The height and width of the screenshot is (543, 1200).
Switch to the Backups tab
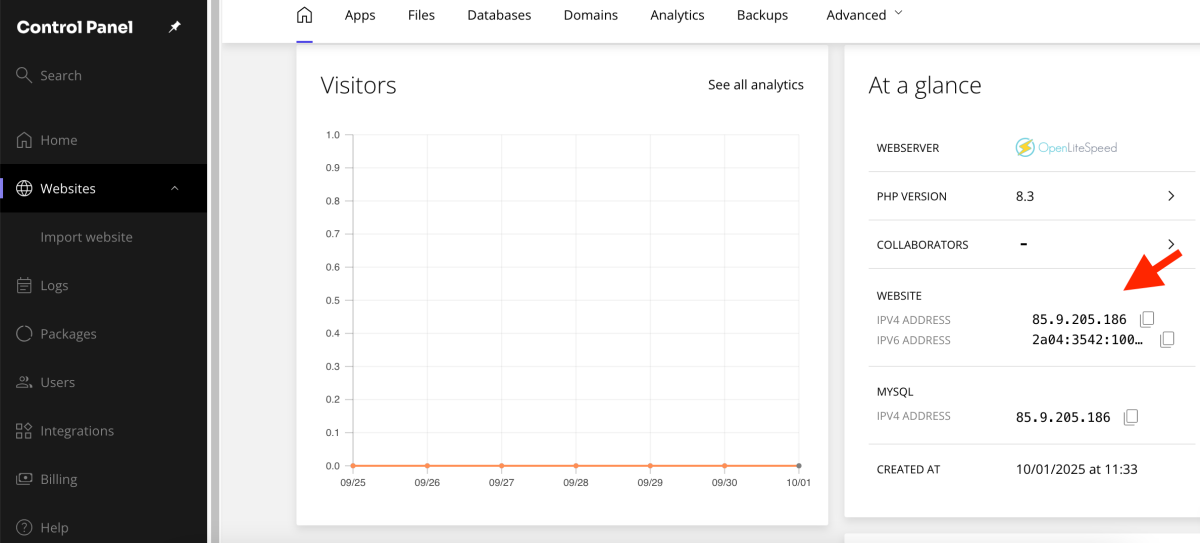coord(762,15)
